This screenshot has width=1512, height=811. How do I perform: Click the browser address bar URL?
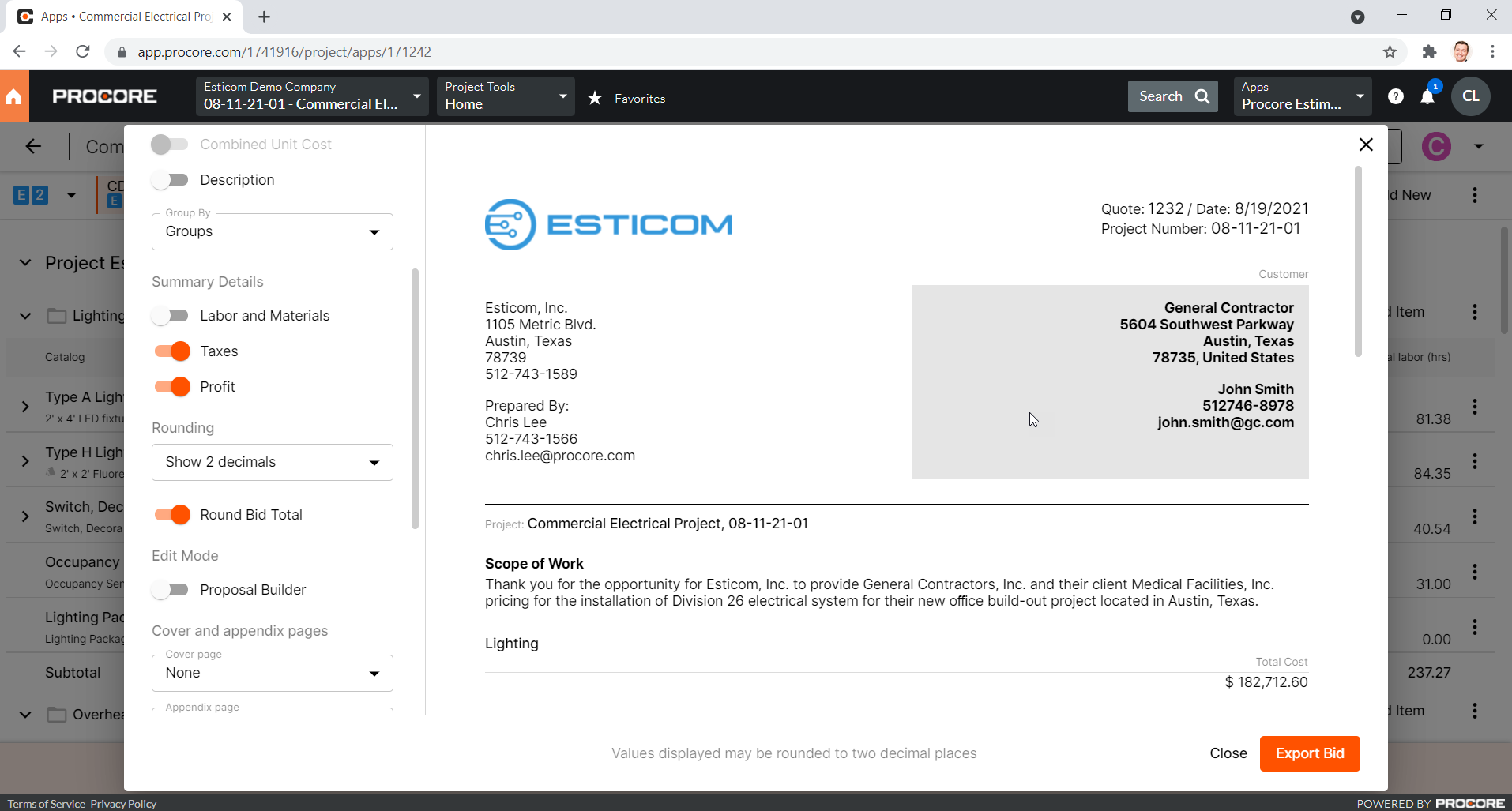(x=284, y=52)
